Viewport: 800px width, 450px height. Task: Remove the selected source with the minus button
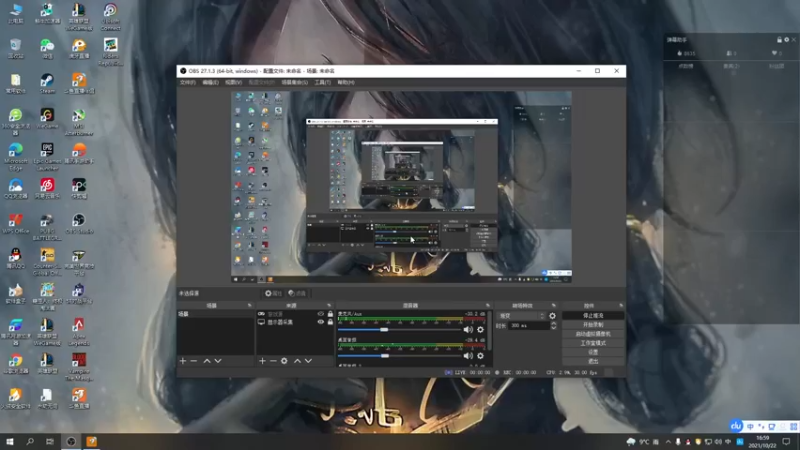273,361
